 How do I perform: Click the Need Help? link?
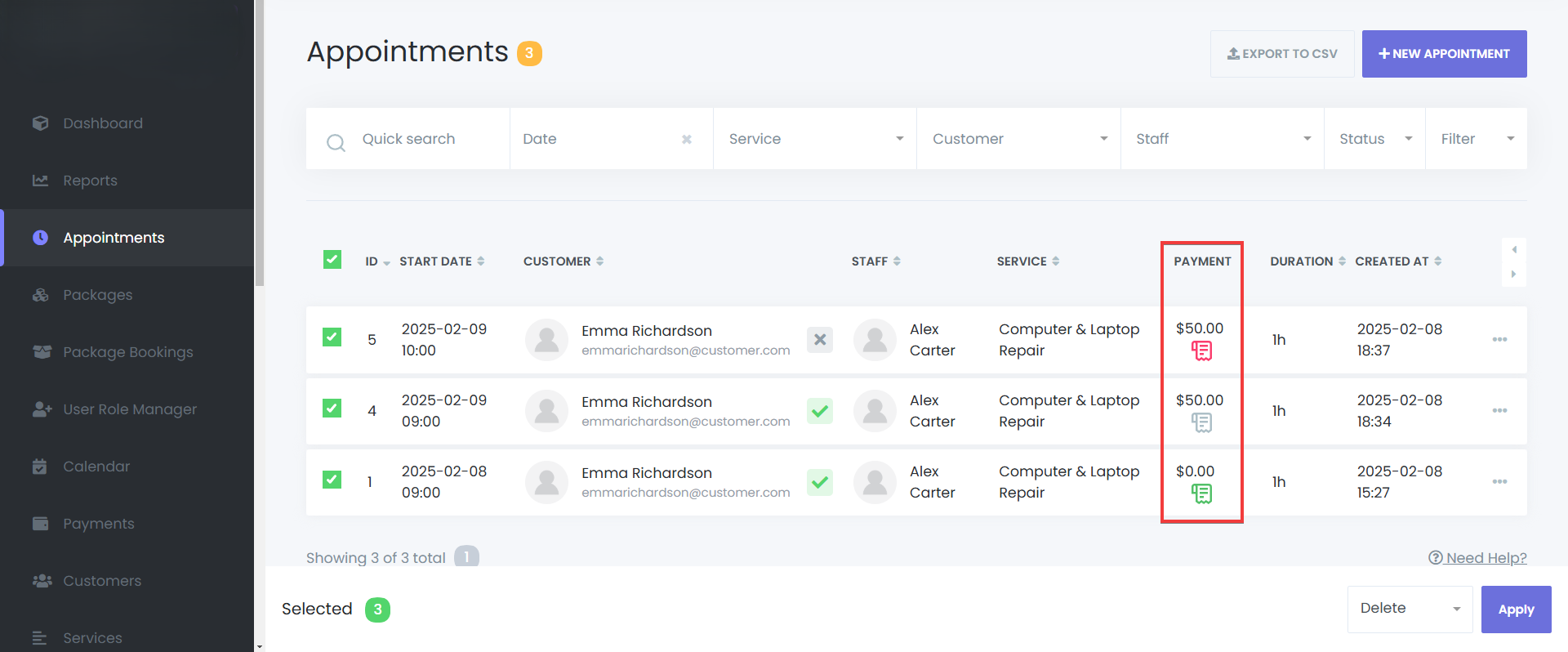(x=1477, y=558)
